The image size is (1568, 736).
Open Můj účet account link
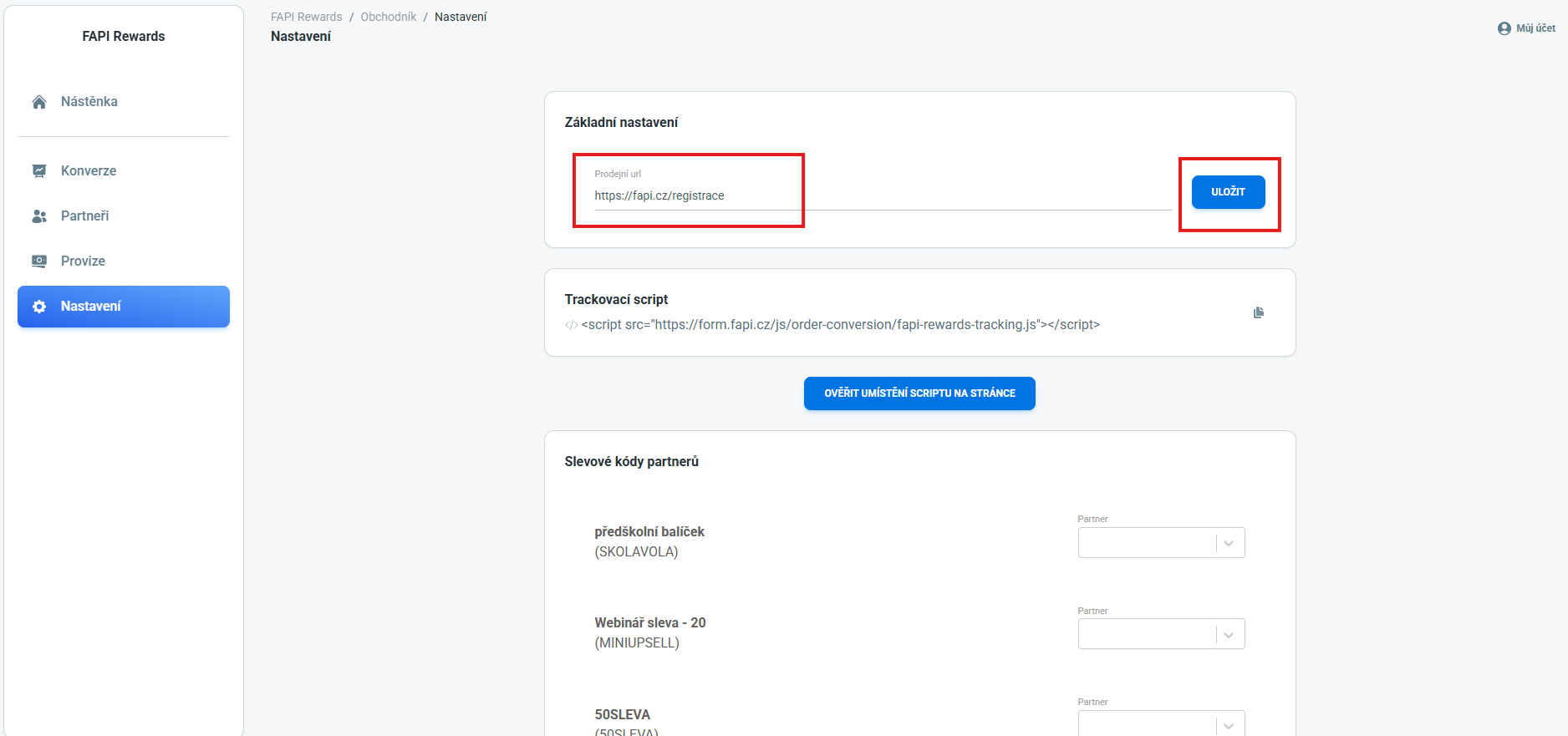tap(1526, 28)
